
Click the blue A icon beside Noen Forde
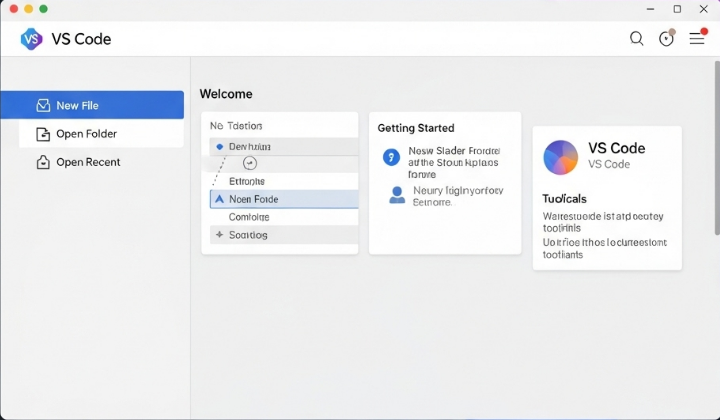[x=219, y=199]
